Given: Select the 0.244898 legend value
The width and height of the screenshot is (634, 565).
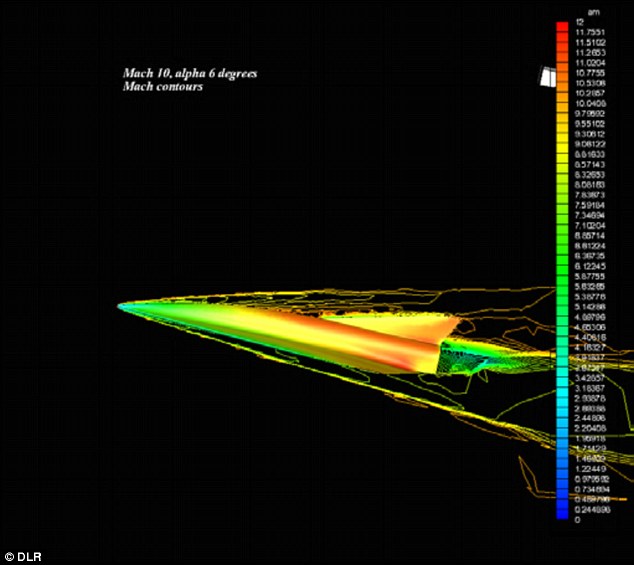Looking at the screenshot, I should pos(589,510).
